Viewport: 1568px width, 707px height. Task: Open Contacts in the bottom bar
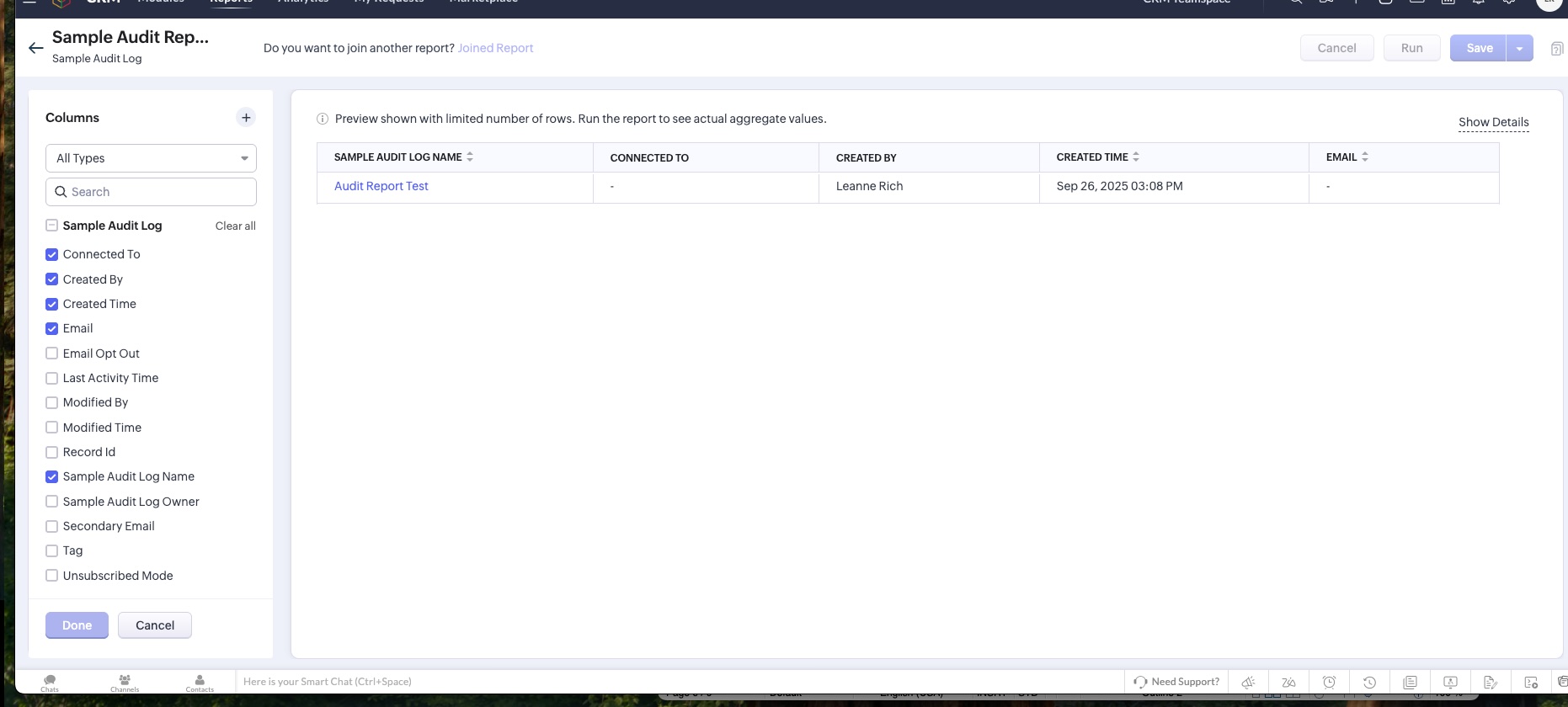200,683
